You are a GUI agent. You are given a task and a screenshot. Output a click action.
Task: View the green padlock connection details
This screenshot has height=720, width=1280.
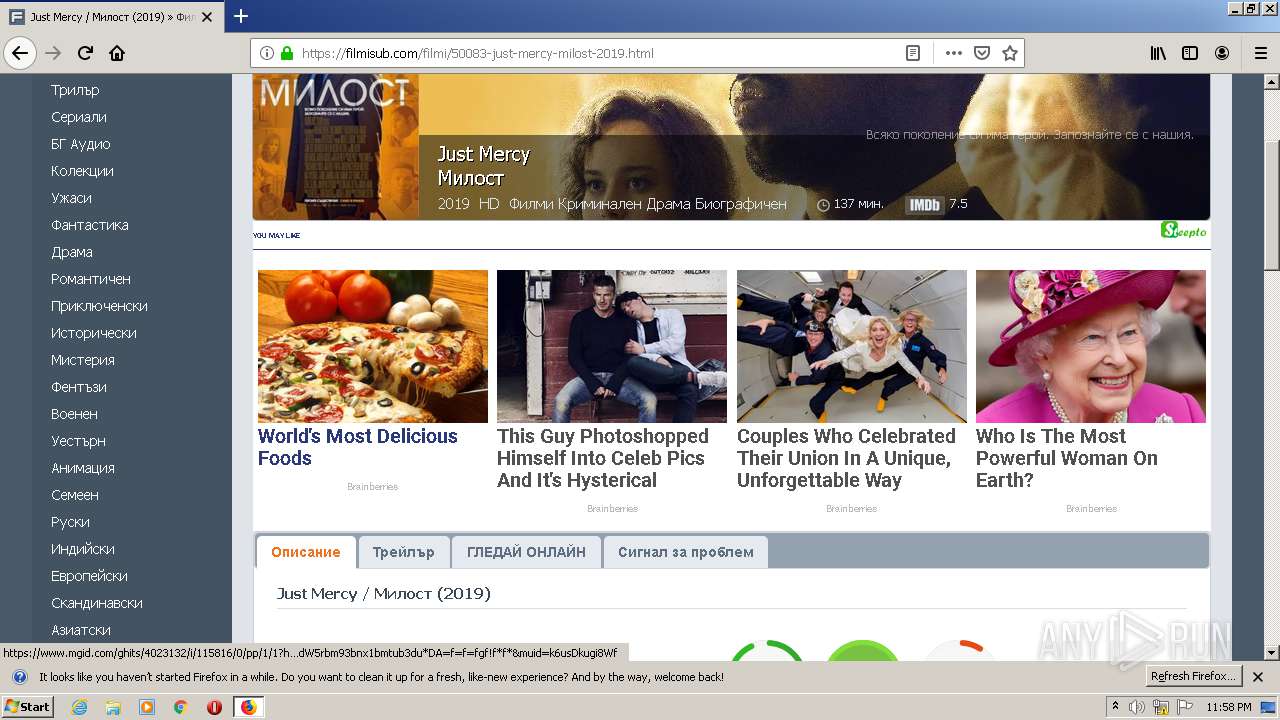point(287,53)
